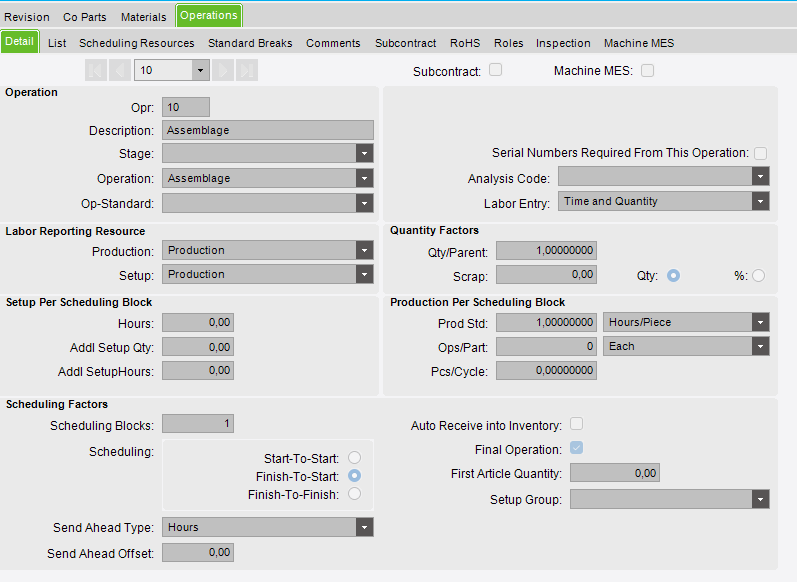Click the setup Hours field

tap(198, 322)
